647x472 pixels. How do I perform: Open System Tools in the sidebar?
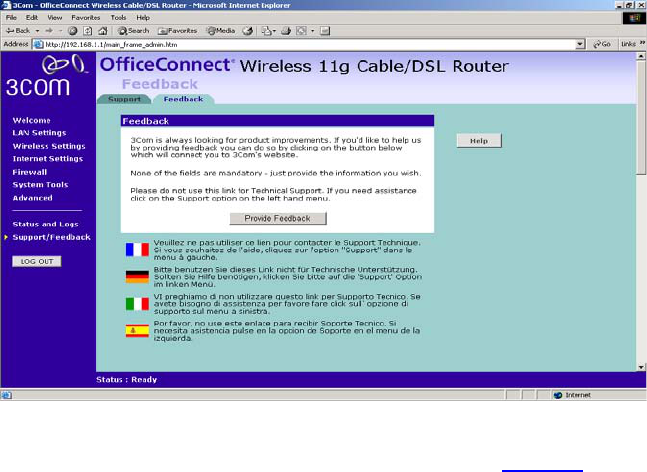coord(40,185)
